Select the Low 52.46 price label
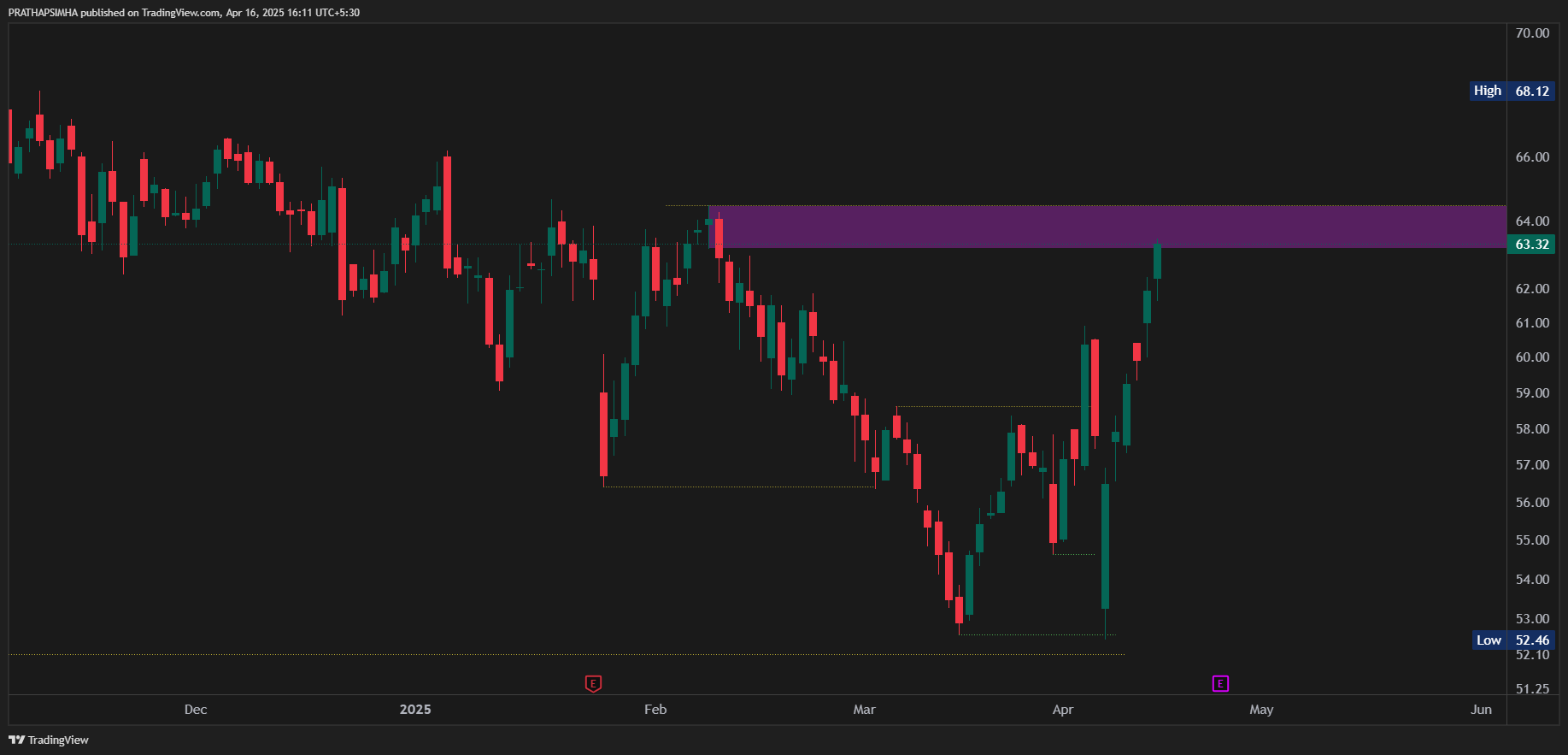The height and width of the screenshot is (755, 1568). point(1513,640)
